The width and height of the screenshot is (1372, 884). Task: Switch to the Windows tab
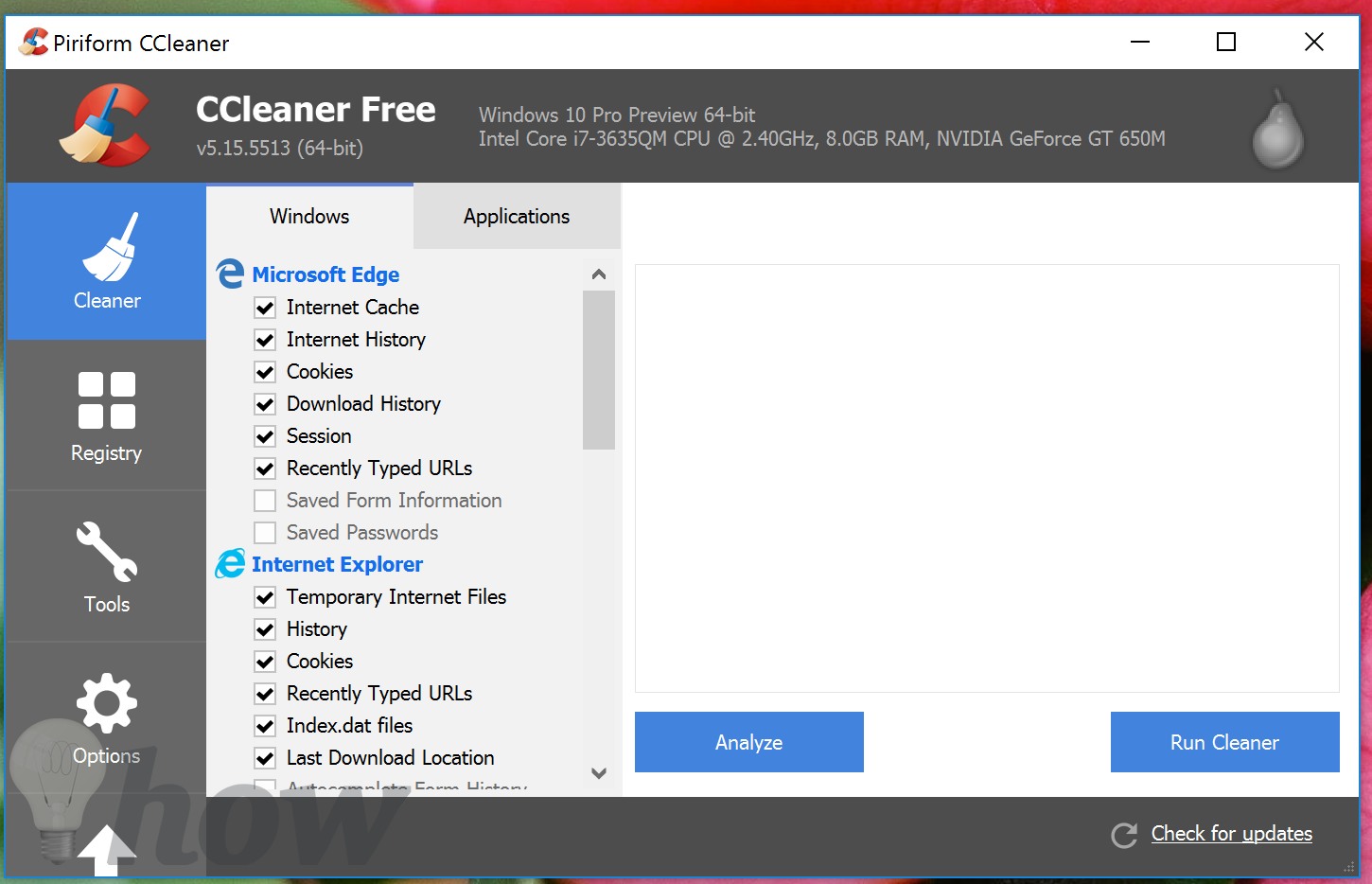[309, 216]
